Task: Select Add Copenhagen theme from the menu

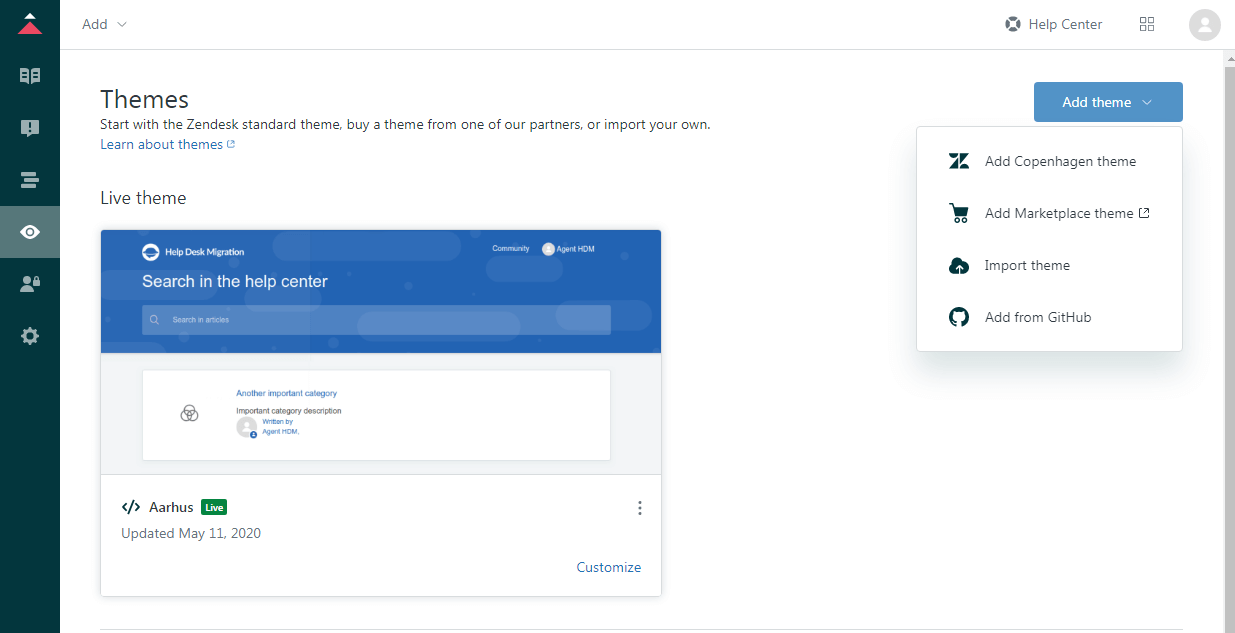Action: click(1060, 160)
